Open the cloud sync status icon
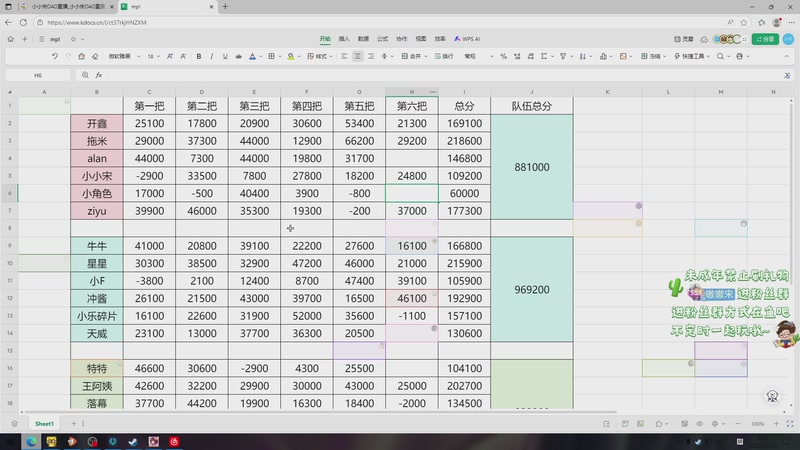Screen dimensions: 800x450 pos(704,39)
